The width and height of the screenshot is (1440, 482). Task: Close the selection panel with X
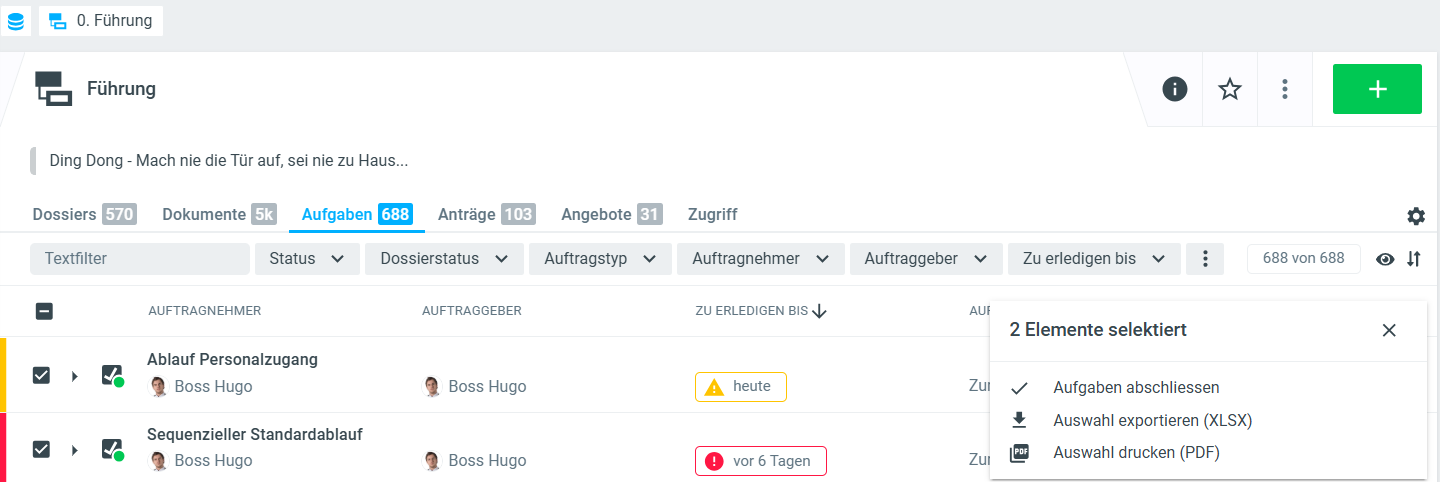(x=1388, y=330)
